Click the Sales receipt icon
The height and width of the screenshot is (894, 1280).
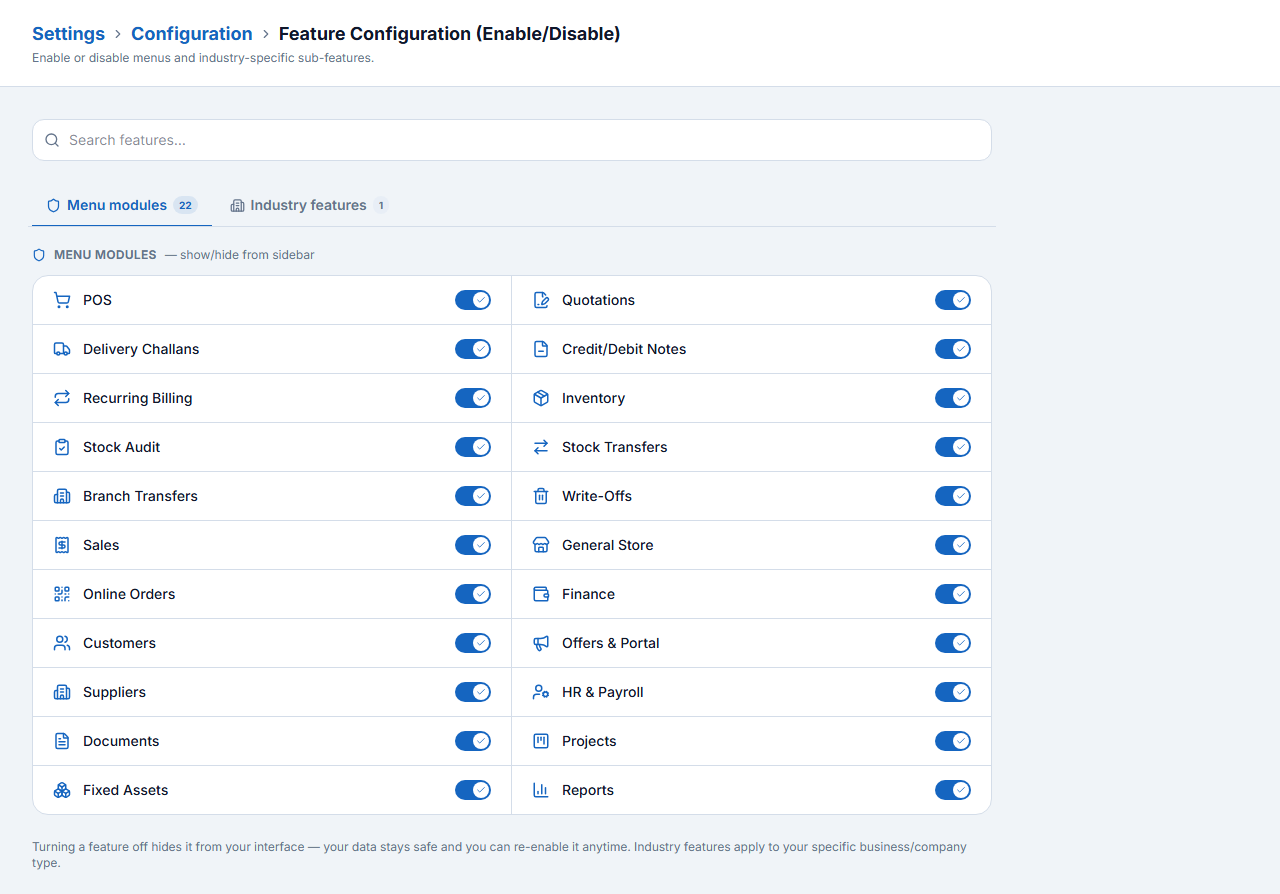tap(62, 545)
